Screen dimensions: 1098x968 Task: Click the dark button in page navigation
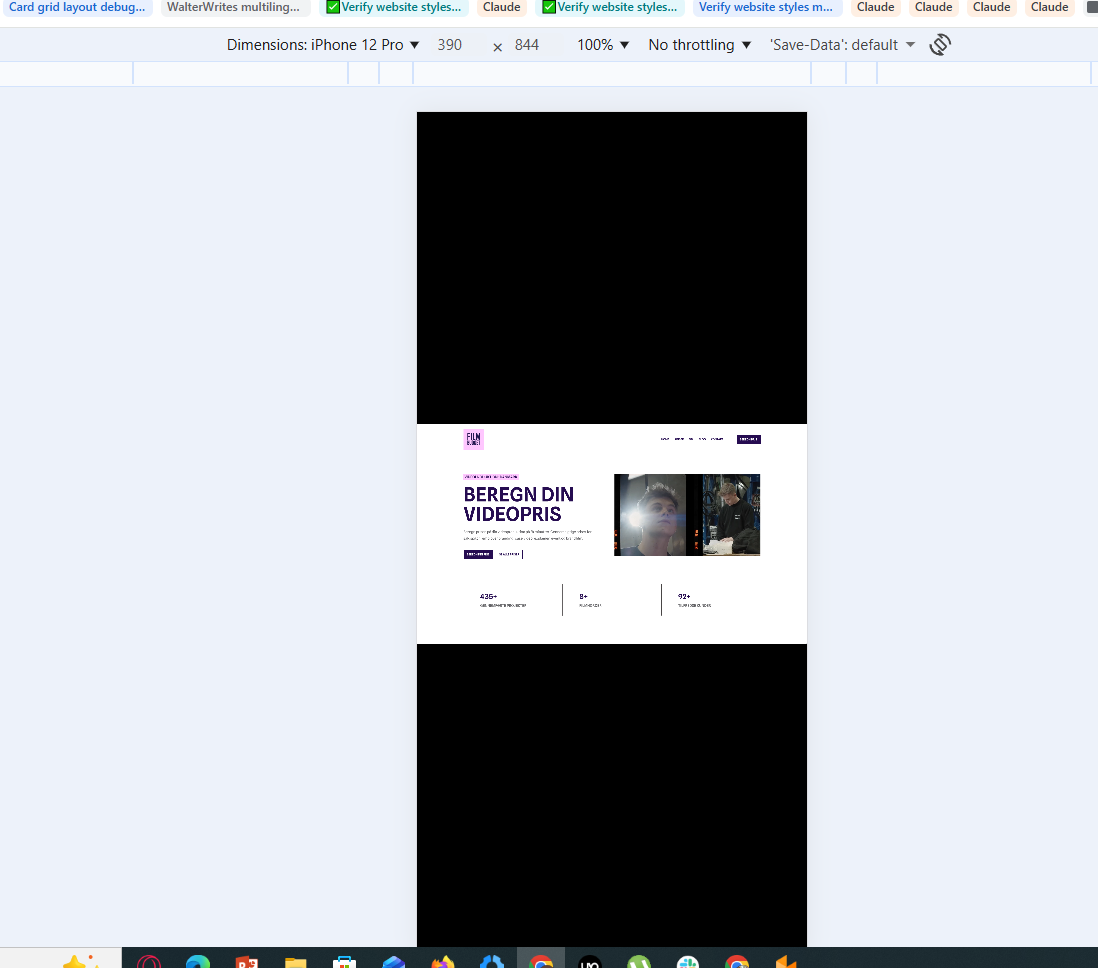pyautogui.click(x=749, y=439)
